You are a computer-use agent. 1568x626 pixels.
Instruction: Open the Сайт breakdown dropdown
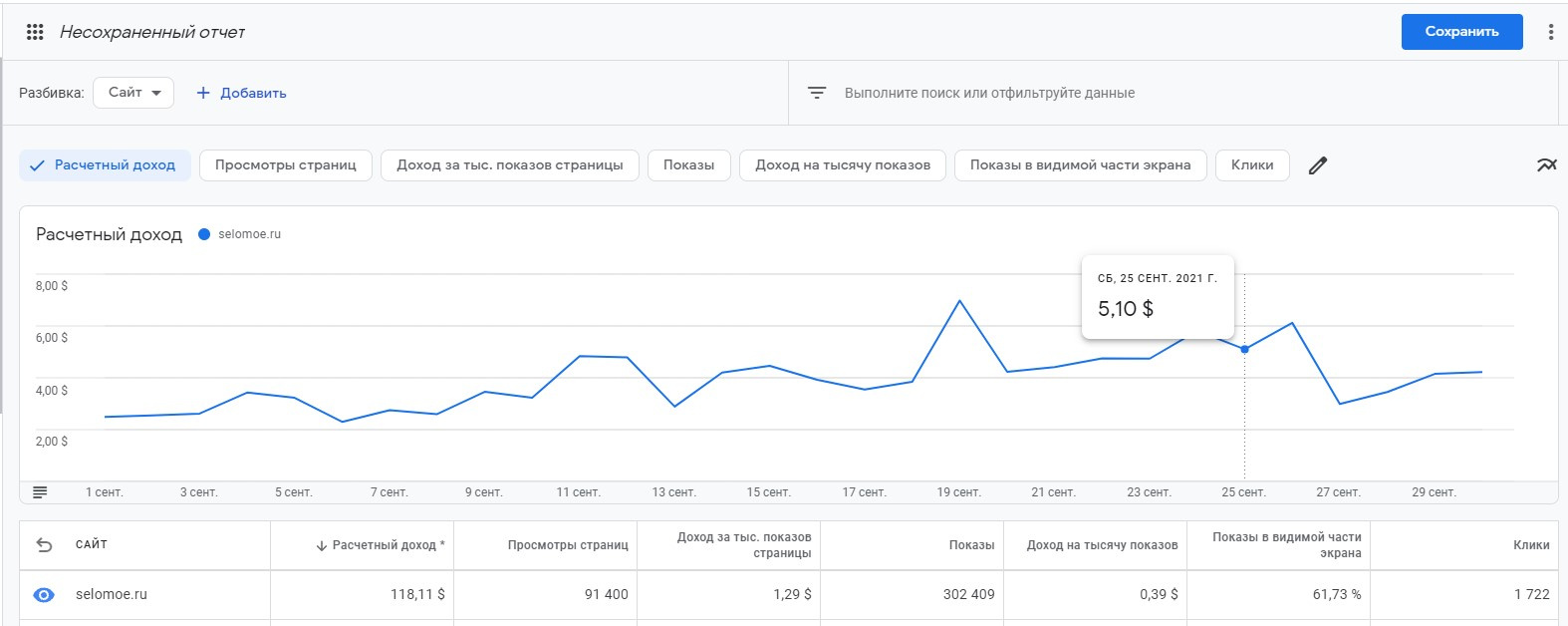point(133,93)
